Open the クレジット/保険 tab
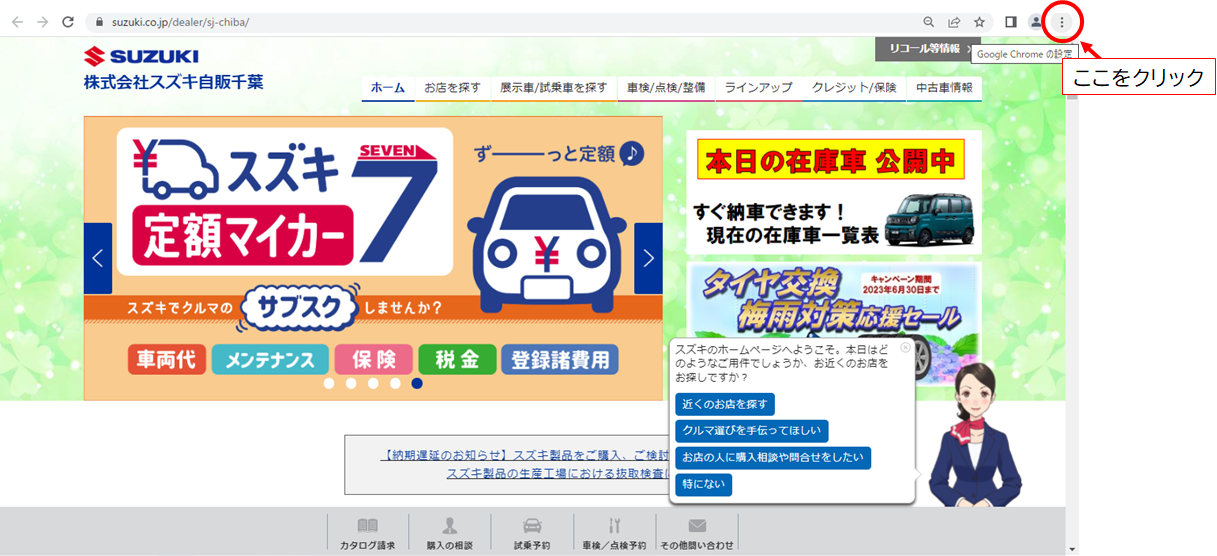Screen dimensions: 1217x556 [x=854, y=88]
